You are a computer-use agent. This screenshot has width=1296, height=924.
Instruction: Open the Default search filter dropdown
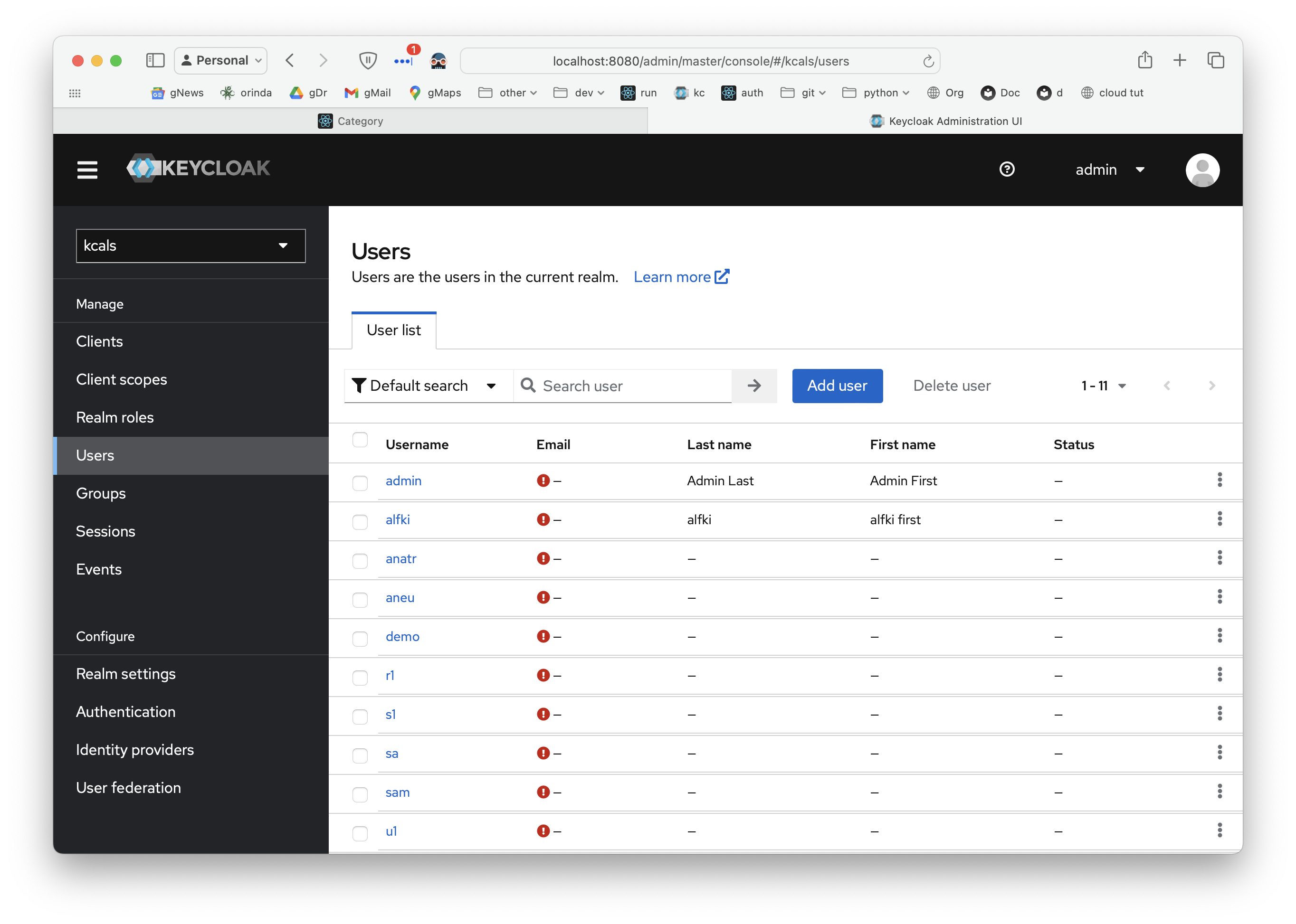424,386
